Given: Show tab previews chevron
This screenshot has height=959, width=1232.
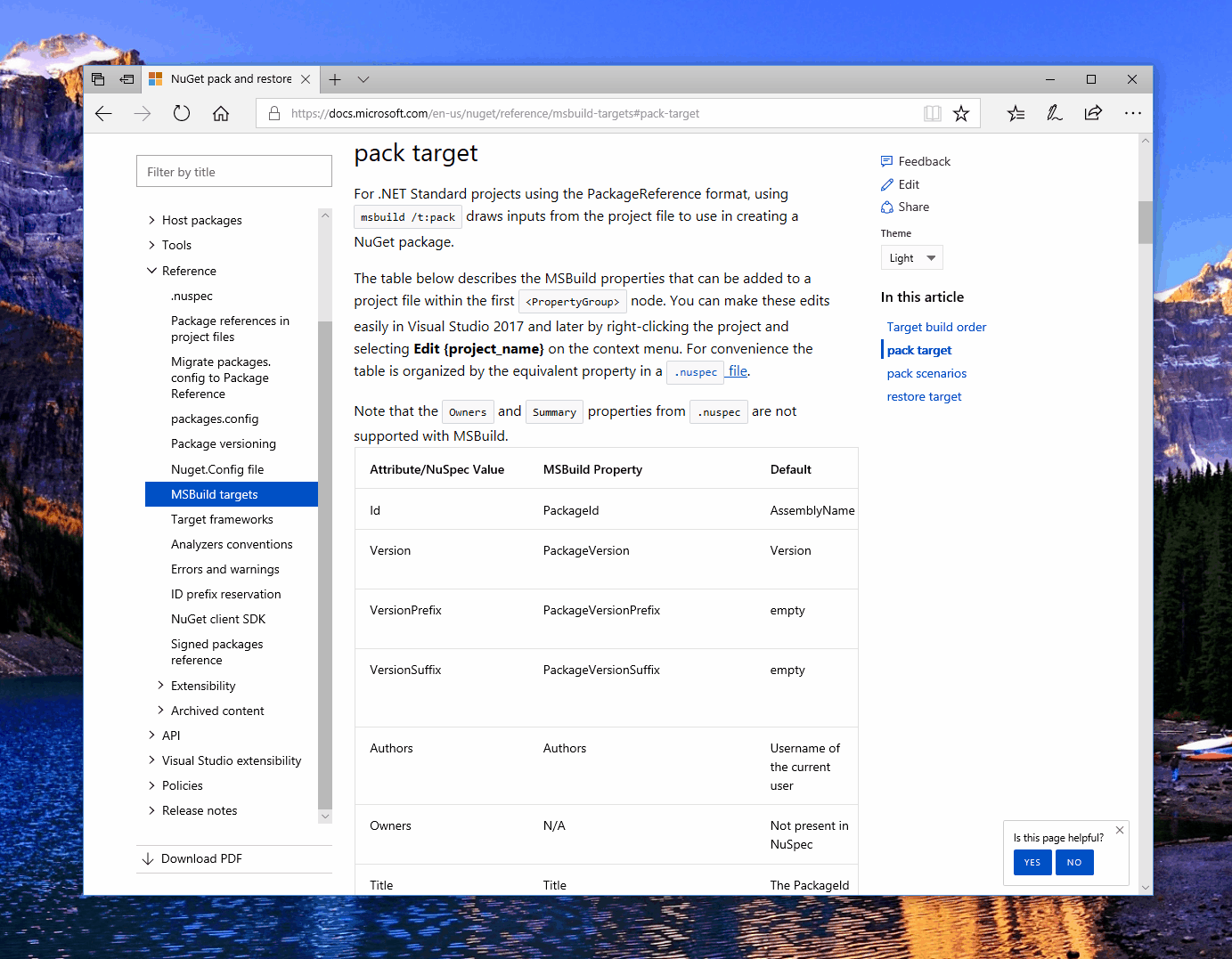Looking at the screenshot, I should coord(363,79).
